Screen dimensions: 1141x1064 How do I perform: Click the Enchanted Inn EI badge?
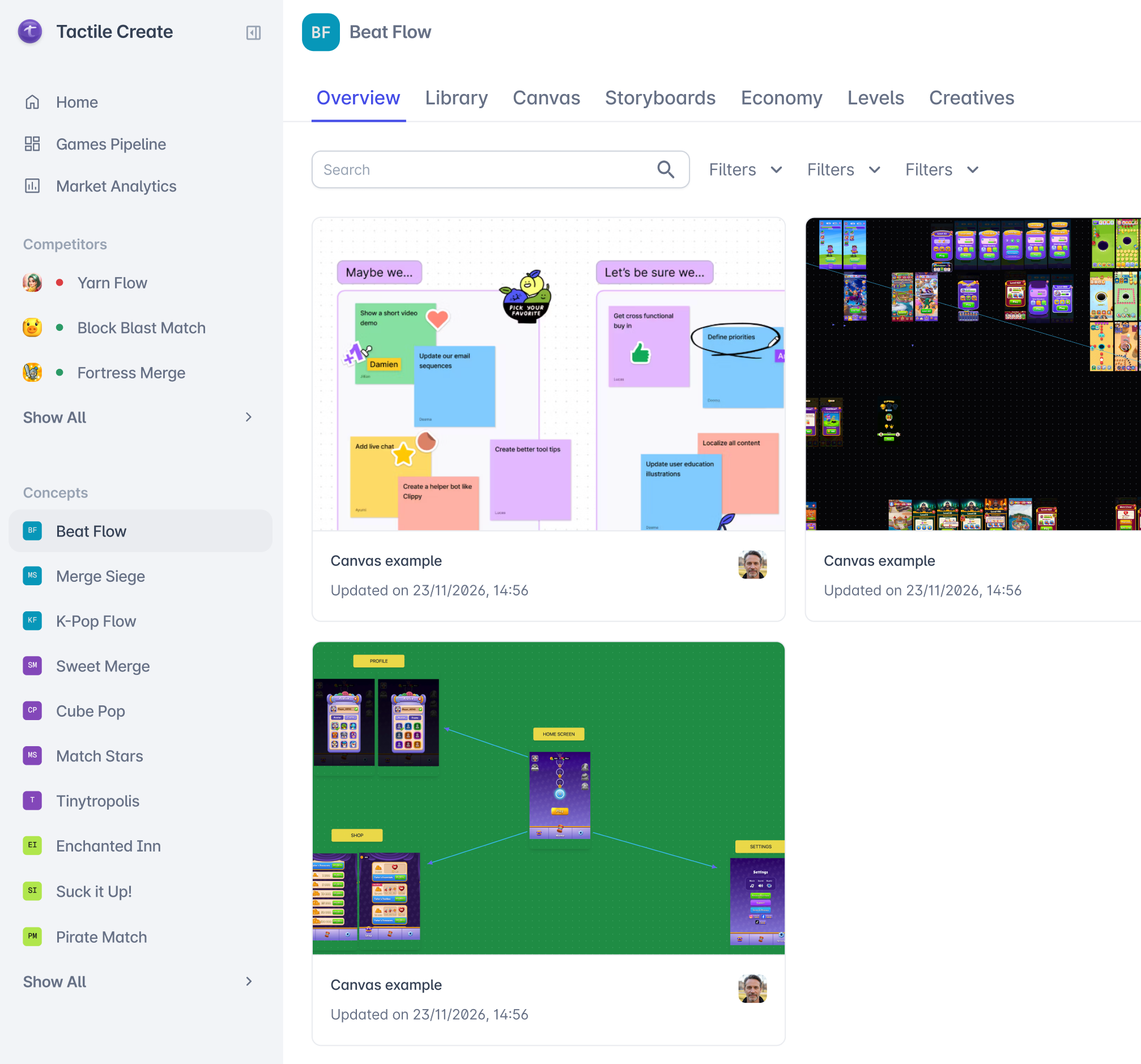coord(32,845)
